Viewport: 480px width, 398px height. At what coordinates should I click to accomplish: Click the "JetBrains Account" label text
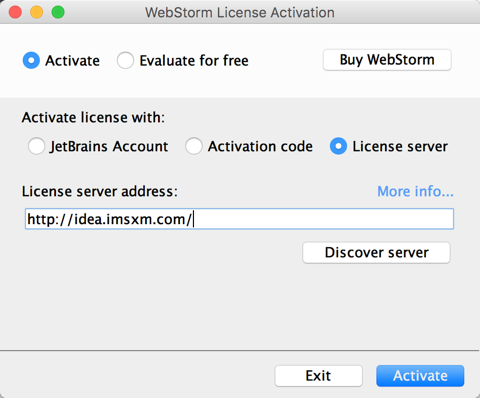click(109, 147)
